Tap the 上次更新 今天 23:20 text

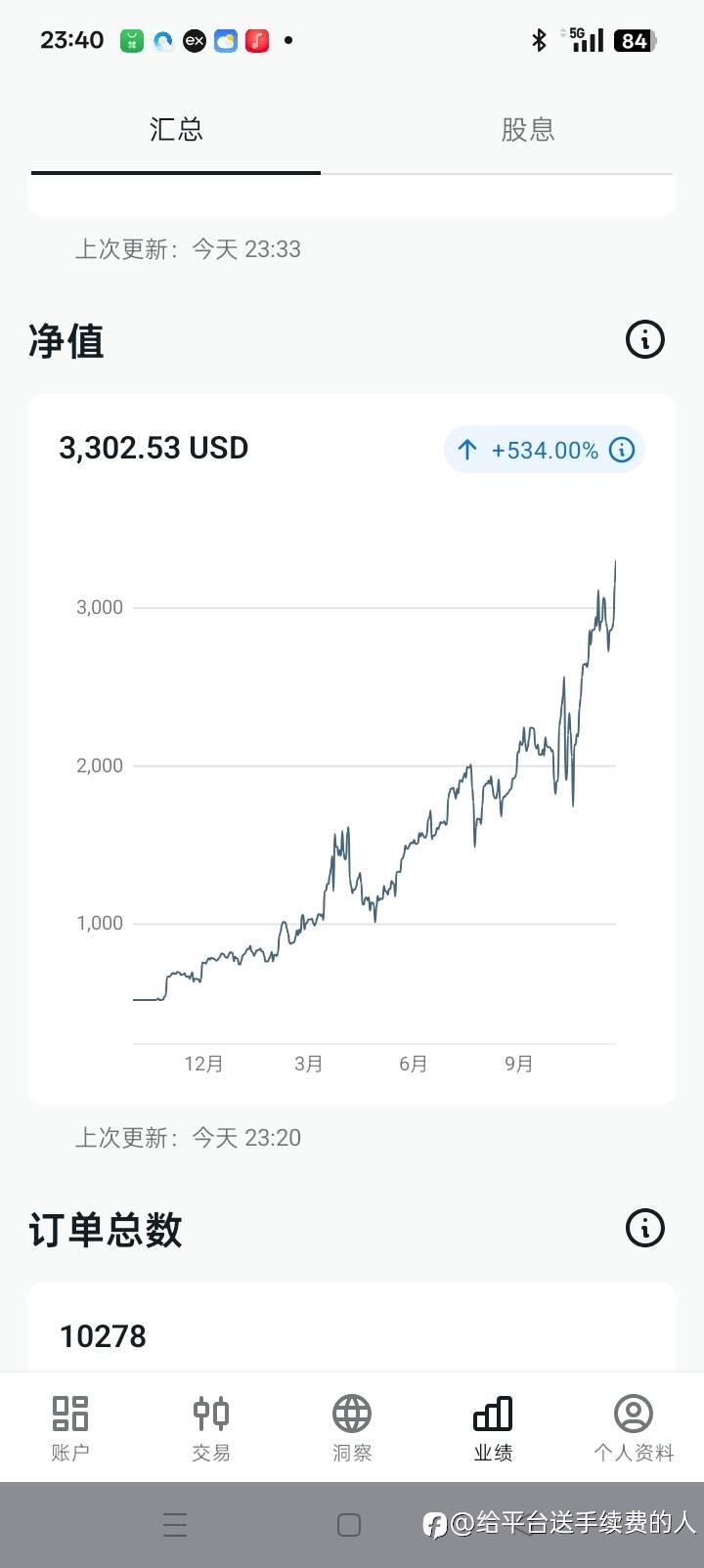coord(188,1138)
